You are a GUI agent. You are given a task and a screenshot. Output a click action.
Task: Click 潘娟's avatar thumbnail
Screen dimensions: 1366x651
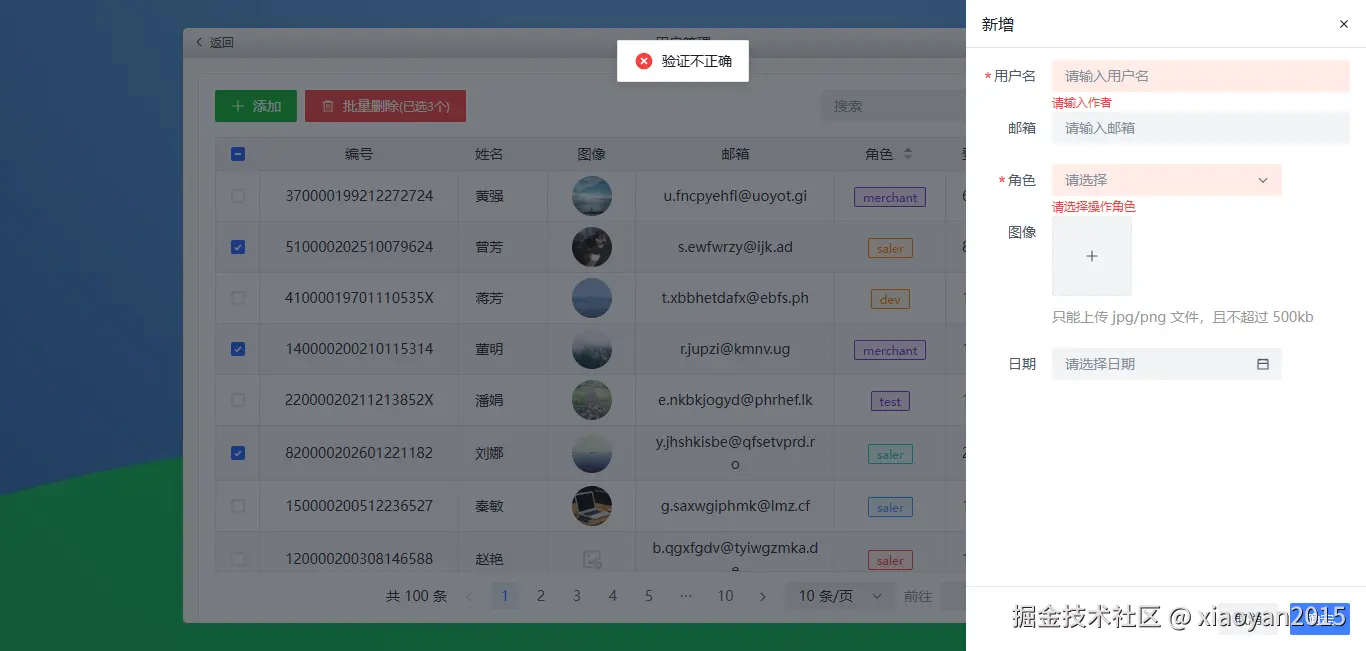tap(592, 400)
